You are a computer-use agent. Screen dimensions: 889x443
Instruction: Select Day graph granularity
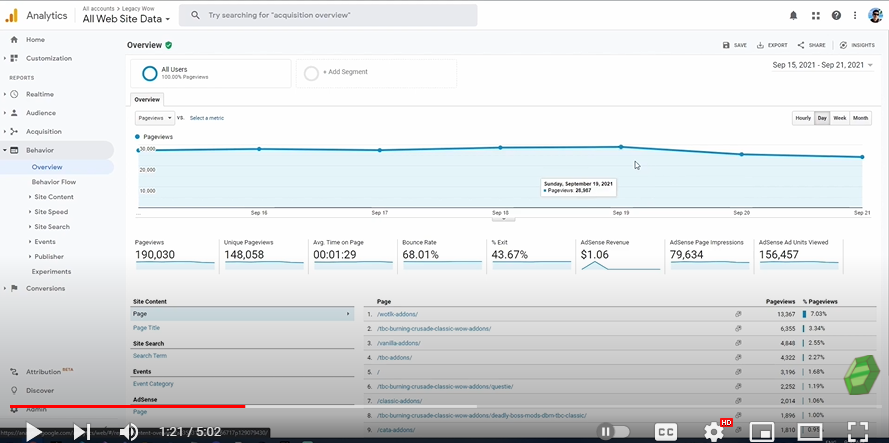point(822,118)
